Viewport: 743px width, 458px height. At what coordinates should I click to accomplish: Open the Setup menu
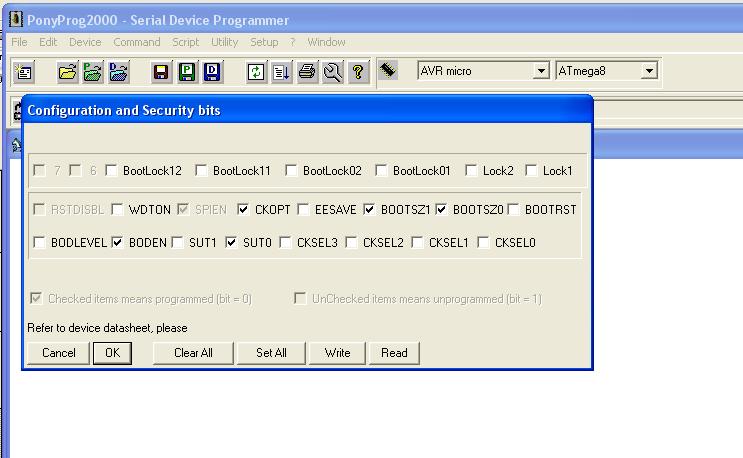pyautogui.click(x=264, y=42)
